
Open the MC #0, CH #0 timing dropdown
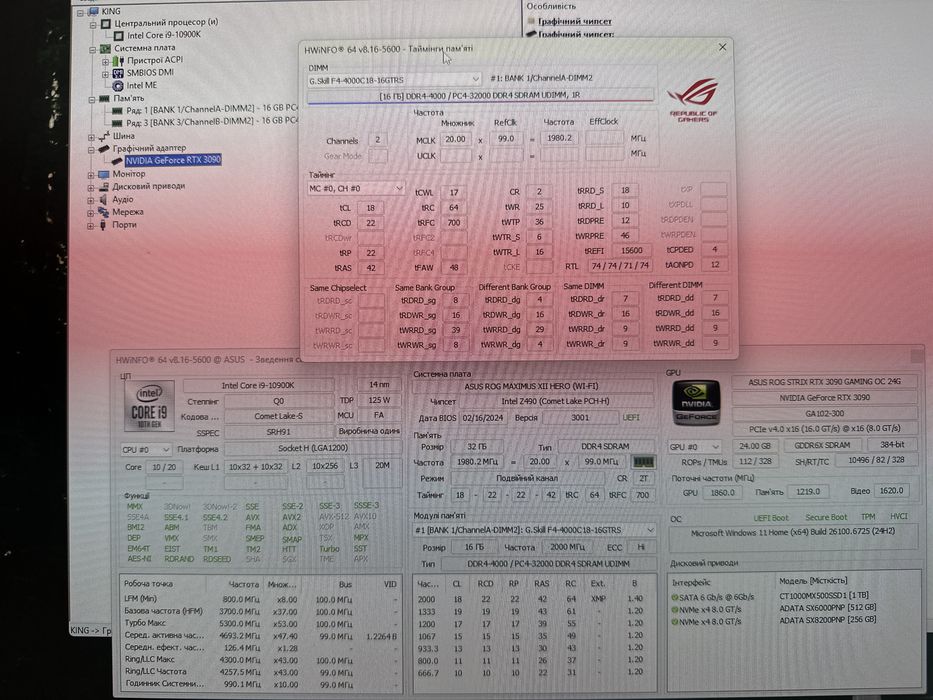point(356,188)
